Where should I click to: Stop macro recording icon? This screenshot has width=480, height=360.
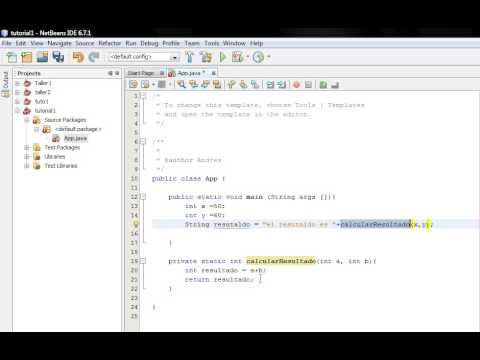(308, 84)
